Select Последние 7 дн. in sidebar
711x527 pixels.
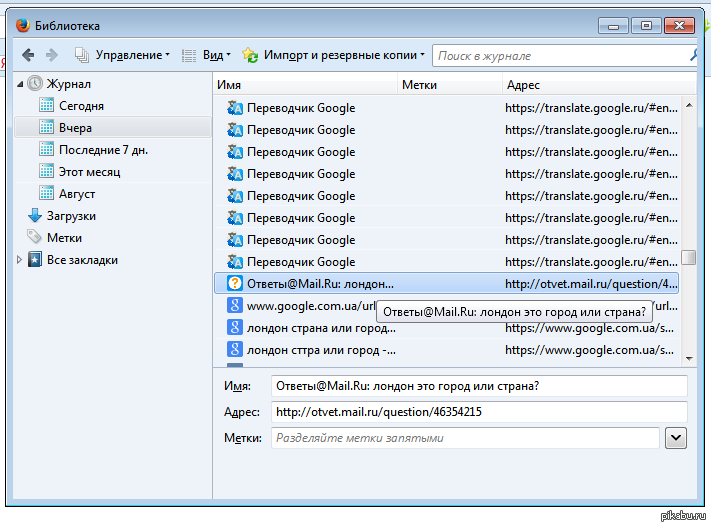tap(103, 150)
